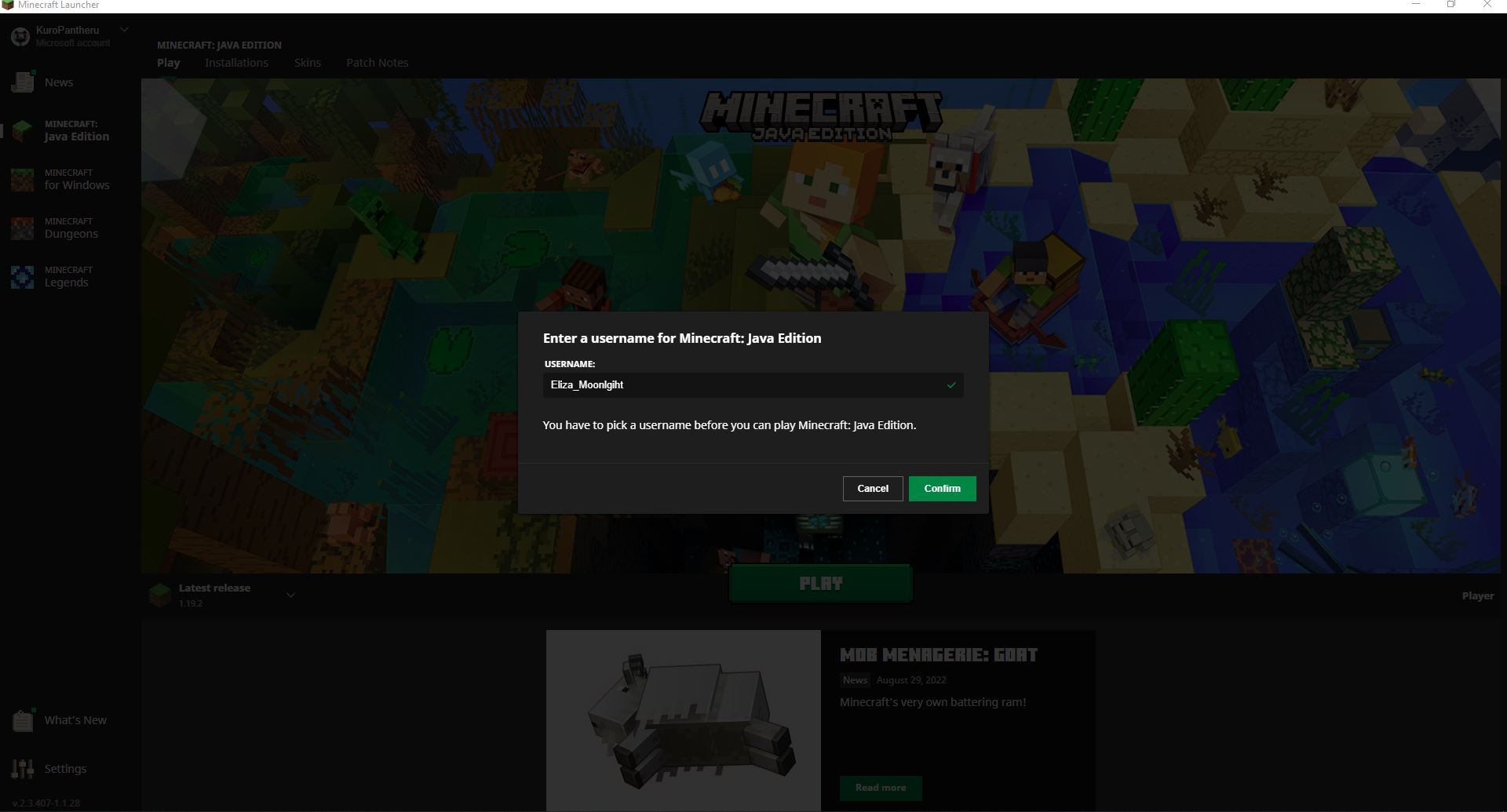Click the MINECRAFT: JAVA EDITION header text
This screenshot has width=1507, height=812.
point(219,46)
